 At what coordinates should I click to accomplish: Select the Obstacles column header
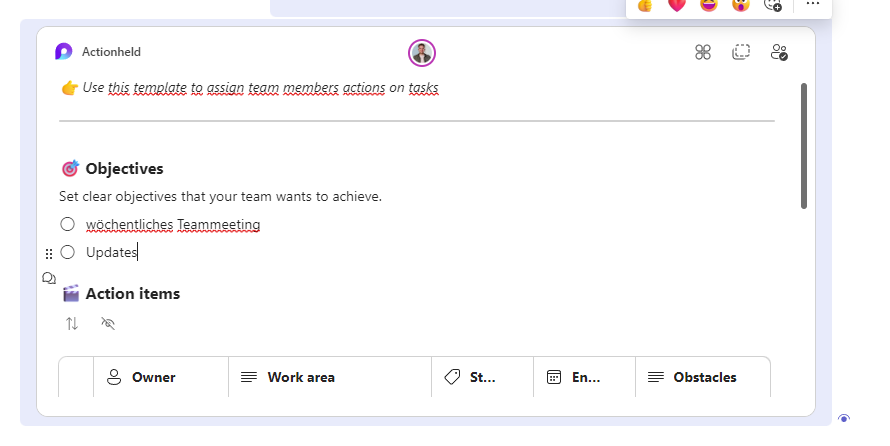(x=703, y=377)
